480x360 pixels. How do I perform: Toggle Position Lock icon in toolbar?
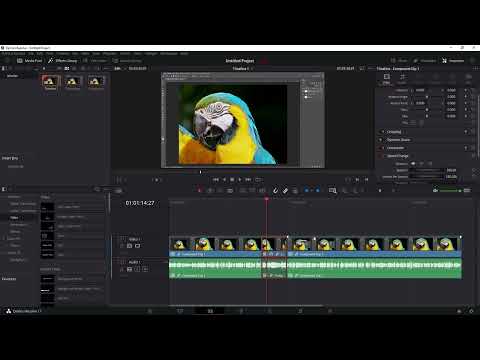tap(295, 190)
